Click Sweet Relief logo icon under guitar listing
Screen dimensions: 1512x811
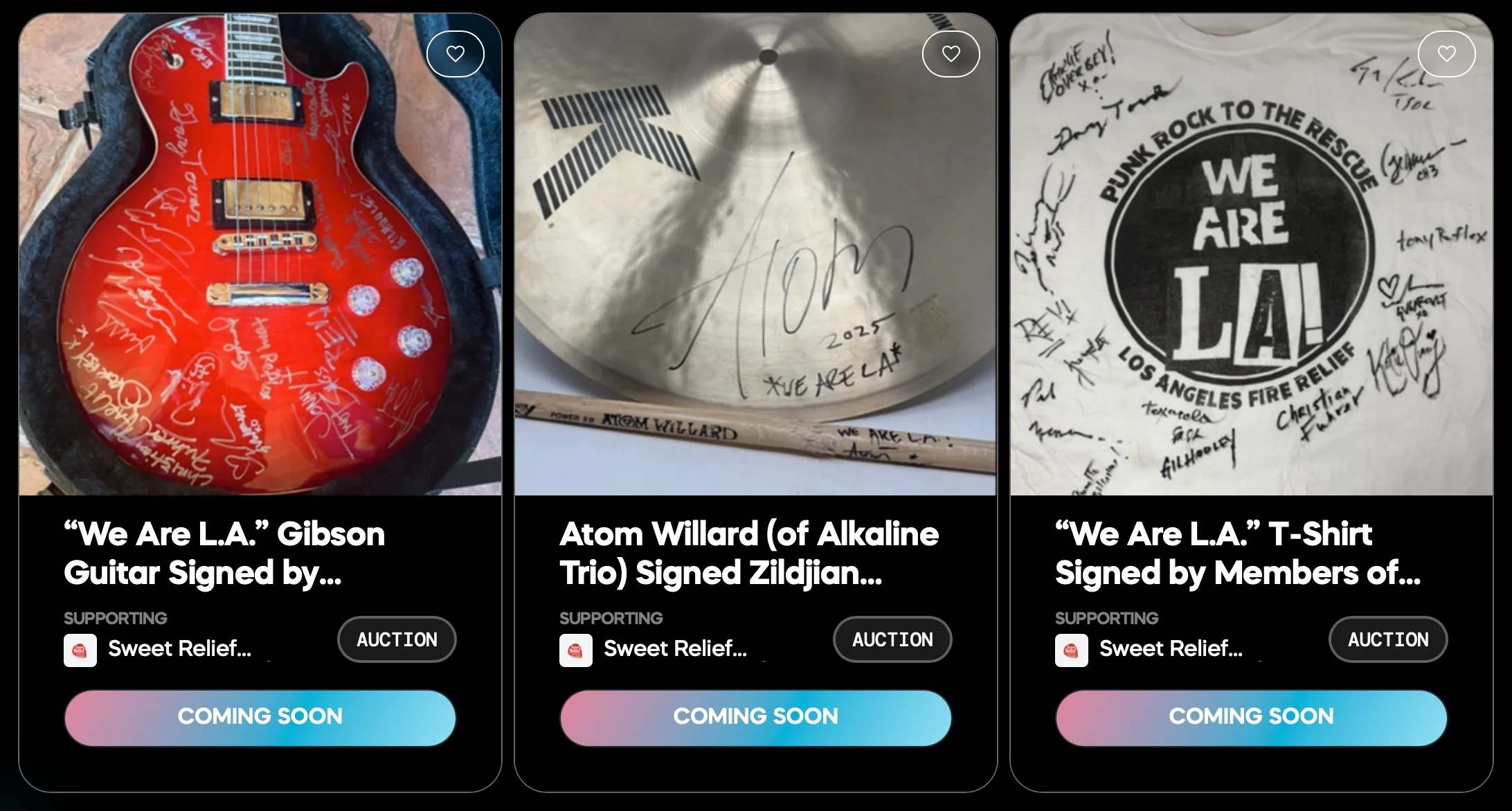coord(80,650)
